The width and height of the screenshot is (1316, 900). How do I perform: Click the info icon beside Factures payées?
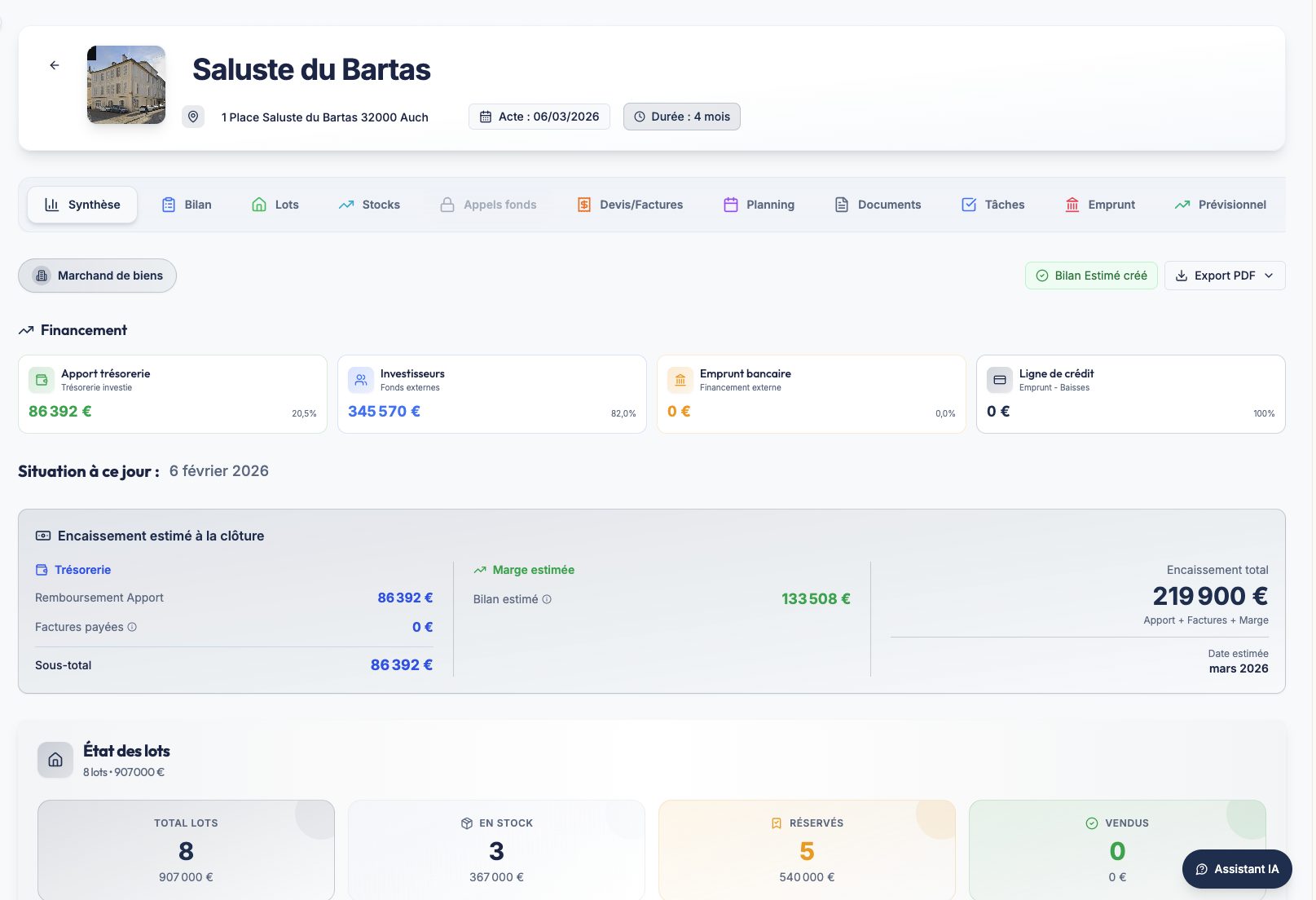[x=132, y=627]
